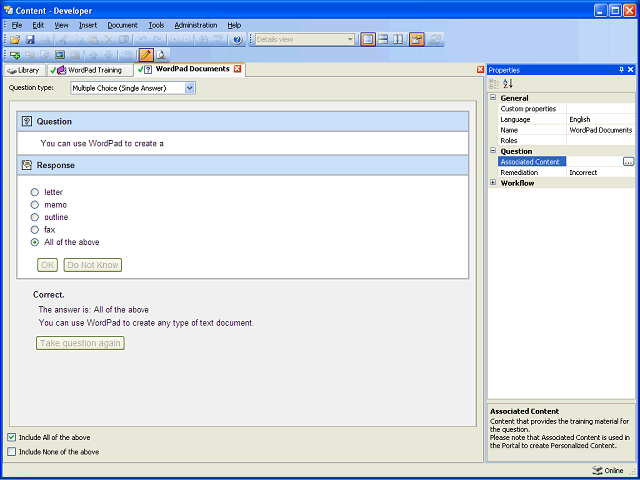Screen dimensions: 640x480
Task: Click the Language property value 'English'
Action: click(x=580, y=119)
